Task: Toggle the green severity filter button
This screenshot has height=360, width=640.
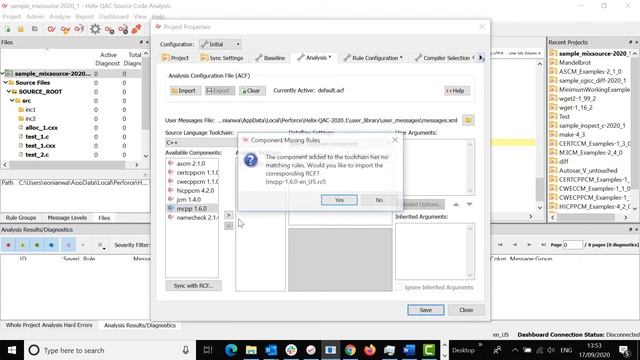Action: [37, 245]
